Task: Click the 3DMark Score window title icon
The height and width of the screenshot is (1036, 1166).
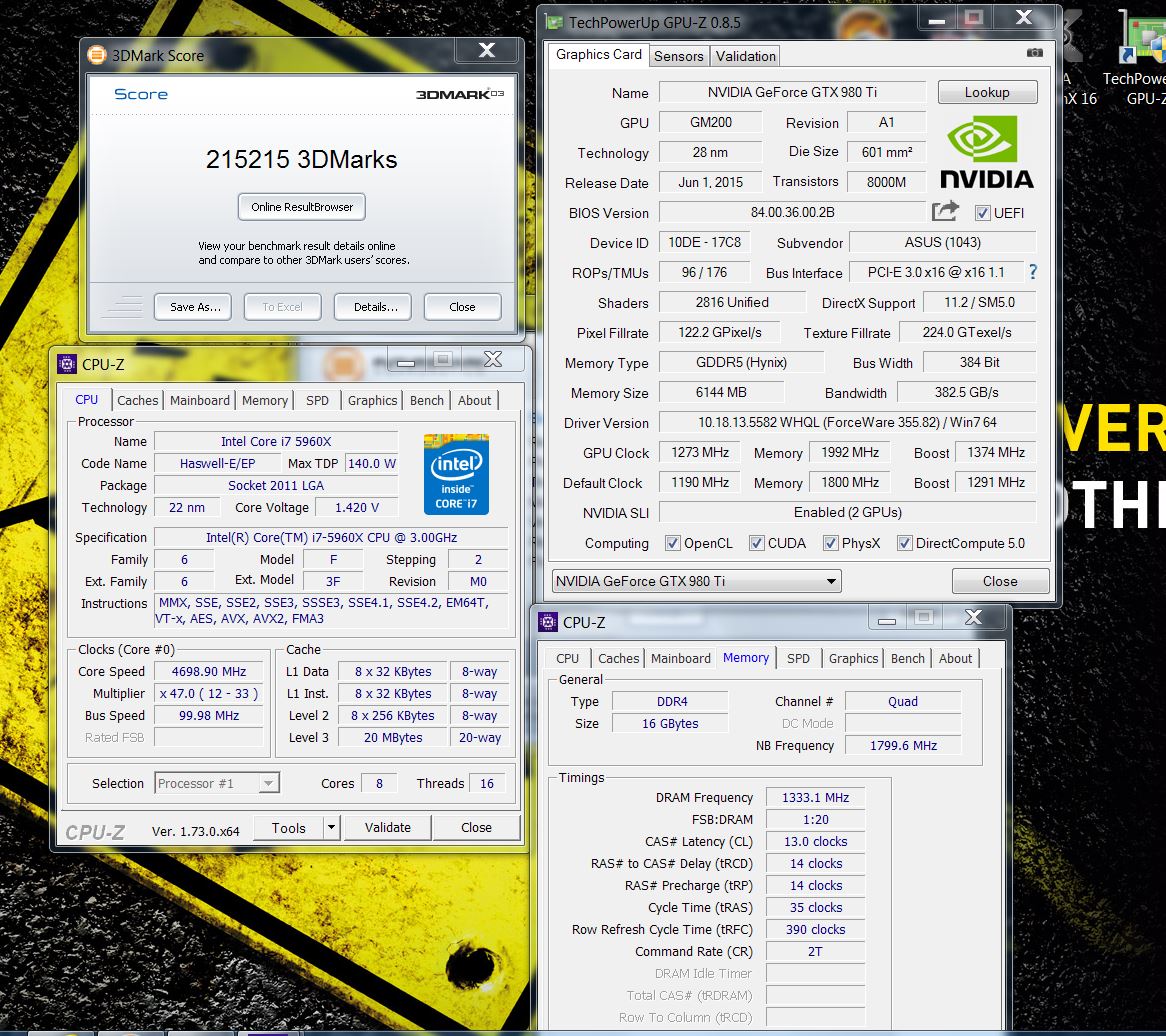Action: [97, 55]
